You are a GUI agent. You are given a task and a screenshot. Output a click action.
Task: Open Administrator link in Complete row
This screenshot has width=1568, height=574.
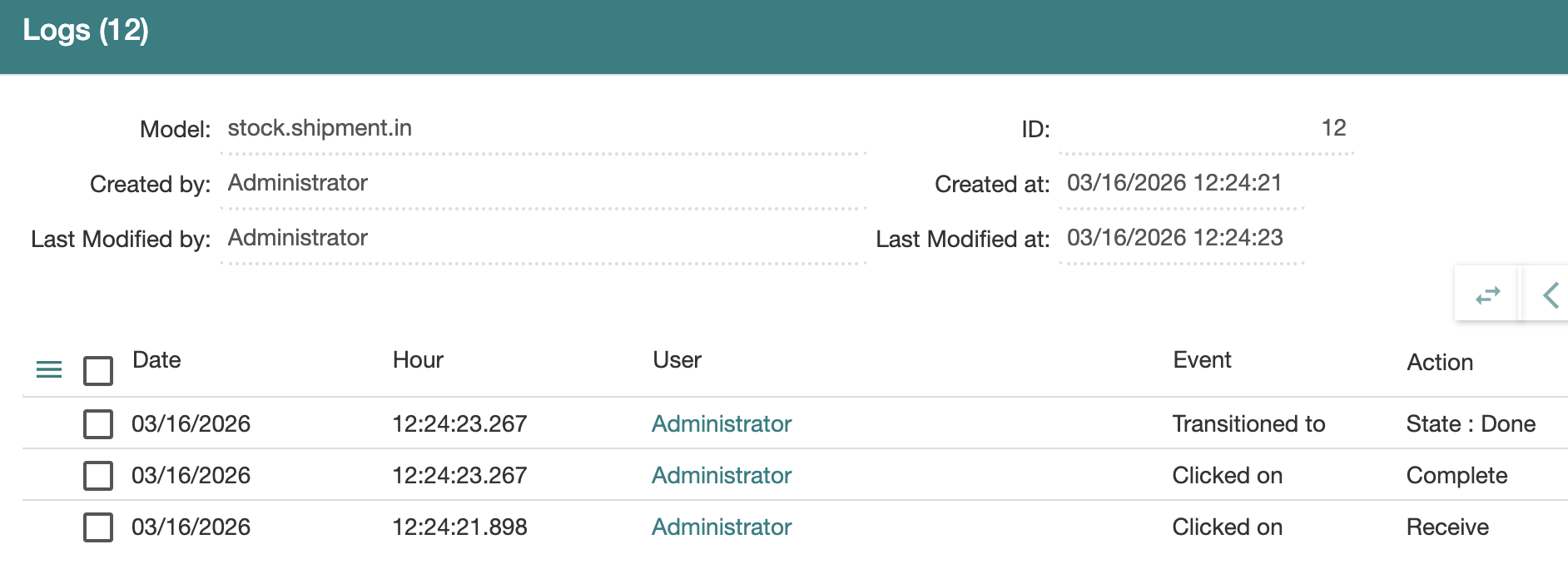coord(722,476)
